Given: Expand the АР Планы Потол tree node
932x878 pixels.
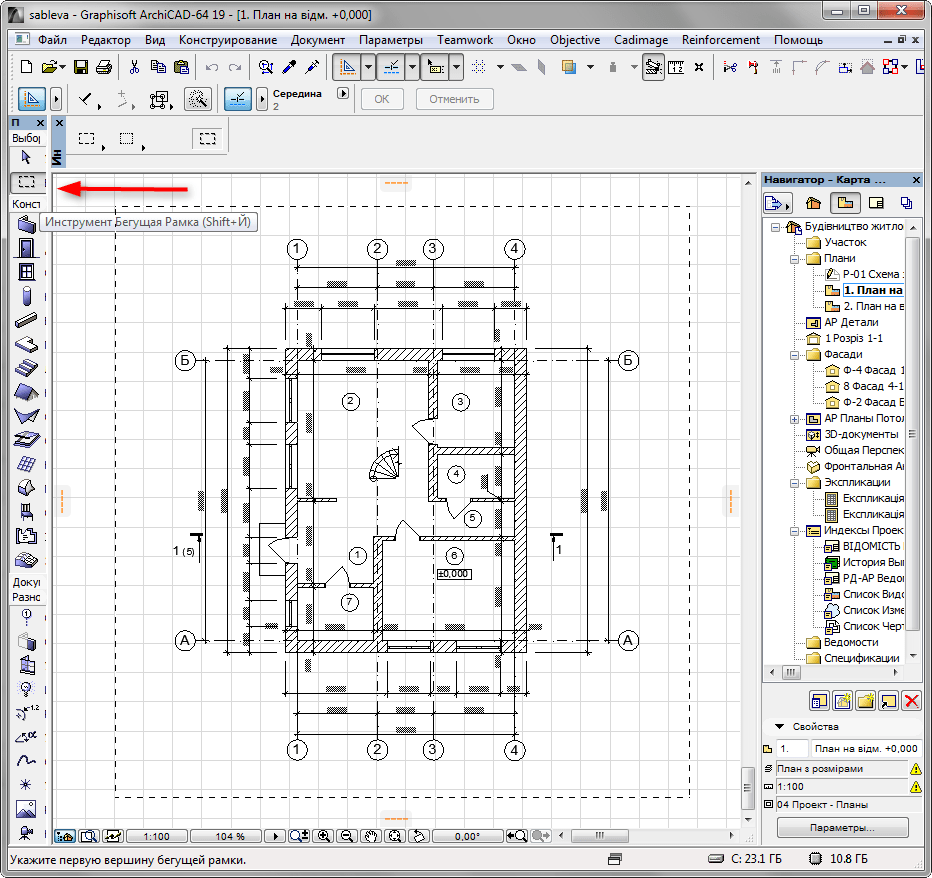Looking at the screenshot, I should click(795, 419).
